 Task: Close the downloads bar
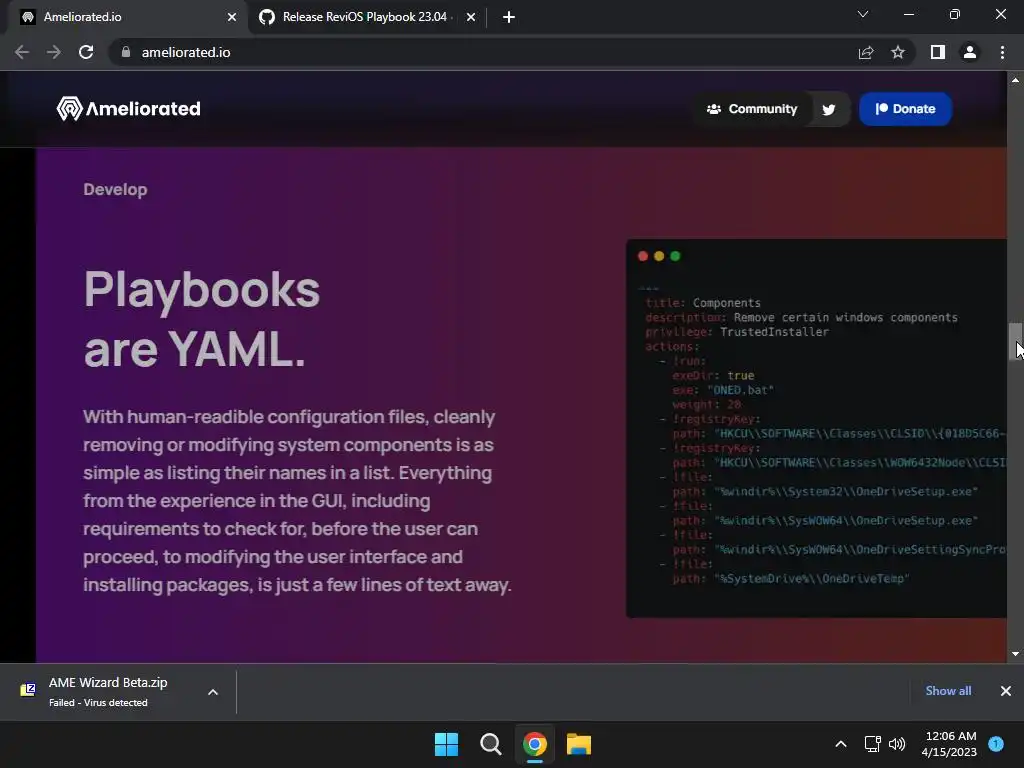point(1006,691)
